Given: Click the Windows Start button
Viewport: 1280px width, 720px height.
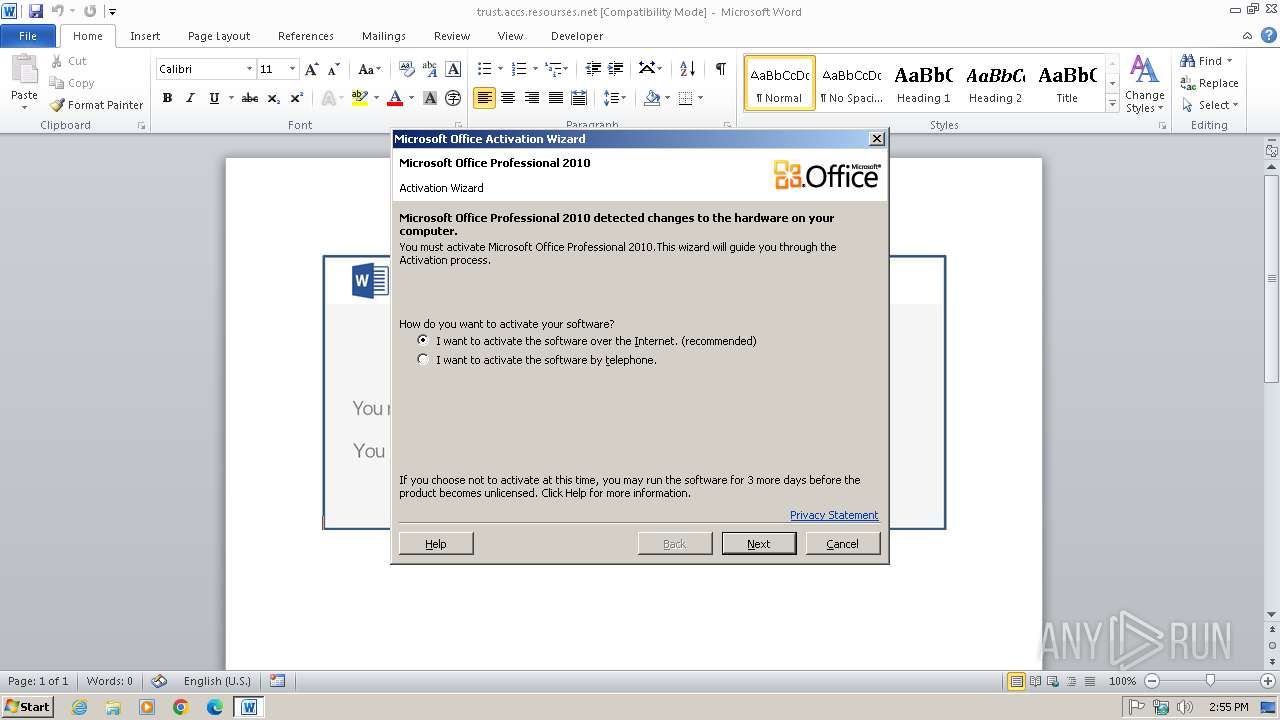Looking at the screenshot, I should [28, 707].
